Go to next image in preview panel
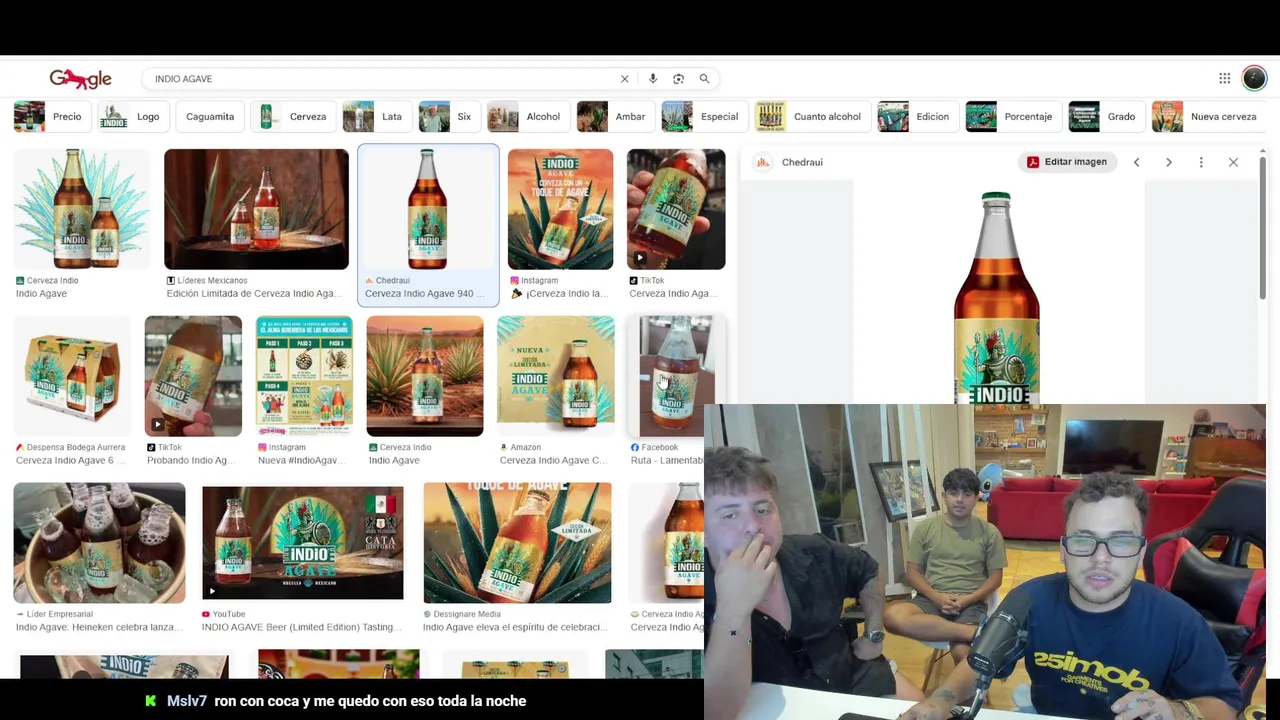 click(1168, 162)
